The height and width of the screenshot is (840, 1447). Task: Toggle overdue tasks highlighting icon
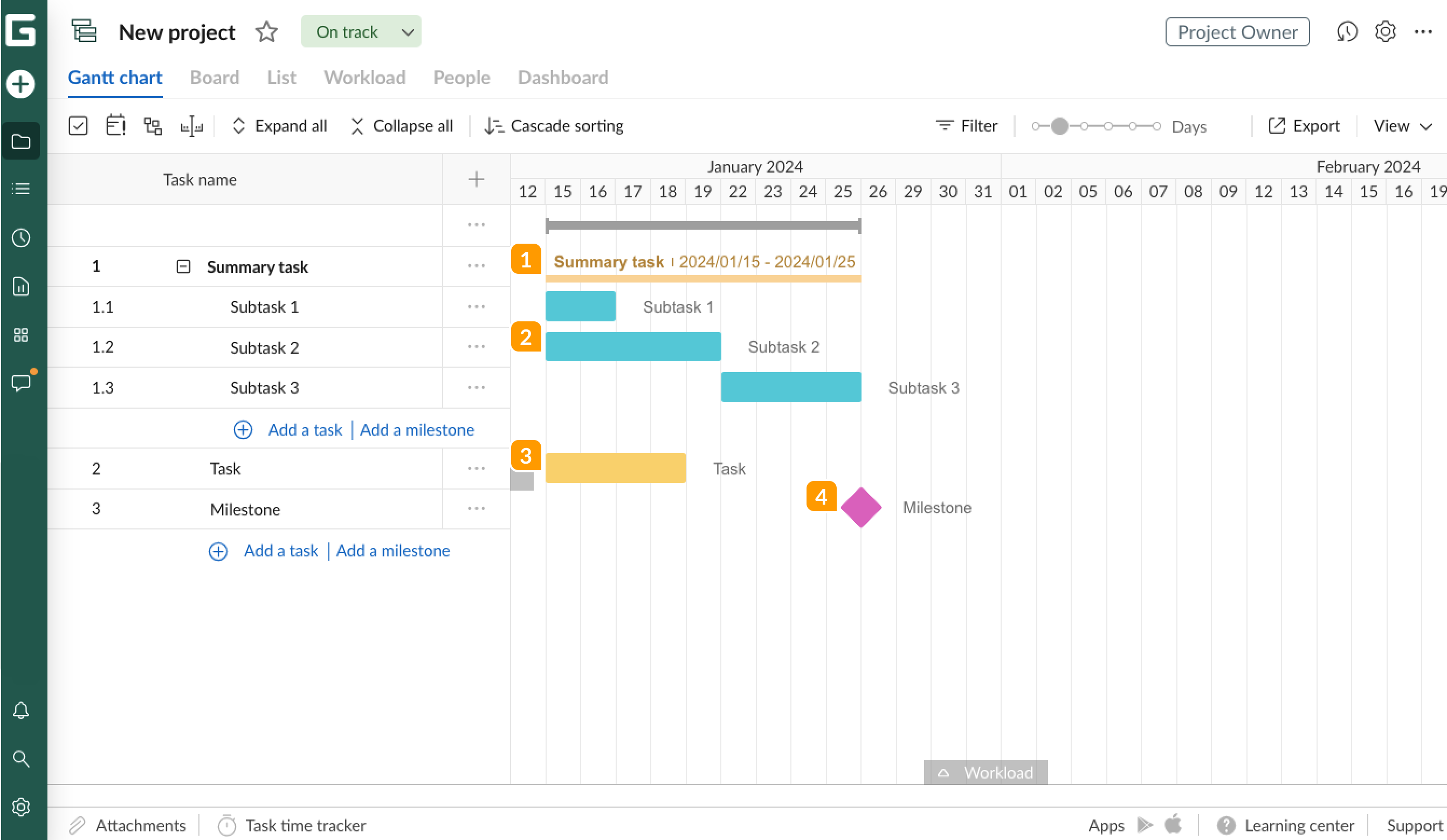pos(115,125)
